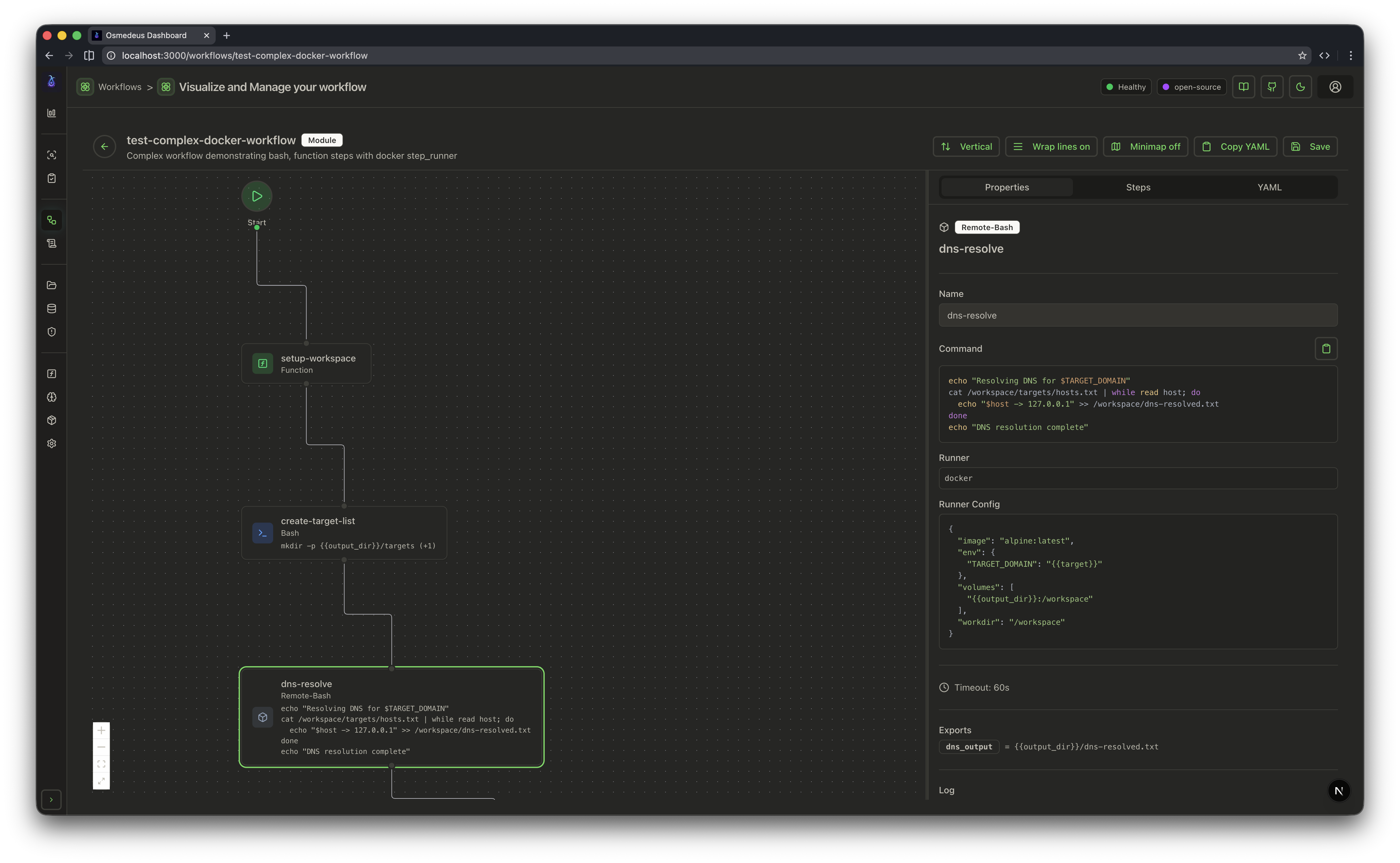Switch sort to Vertical layout
The height and width of the screenshot is (863, 1400).
(x=965, y=146)
